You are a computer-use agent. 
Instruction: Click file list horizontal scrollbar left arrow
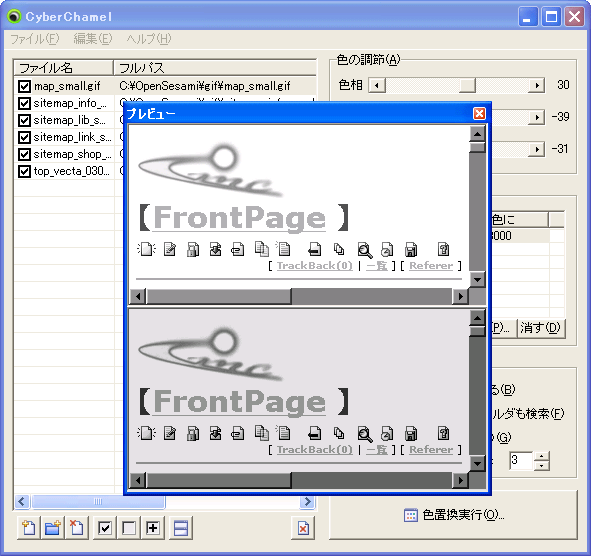tap(22, 502)
